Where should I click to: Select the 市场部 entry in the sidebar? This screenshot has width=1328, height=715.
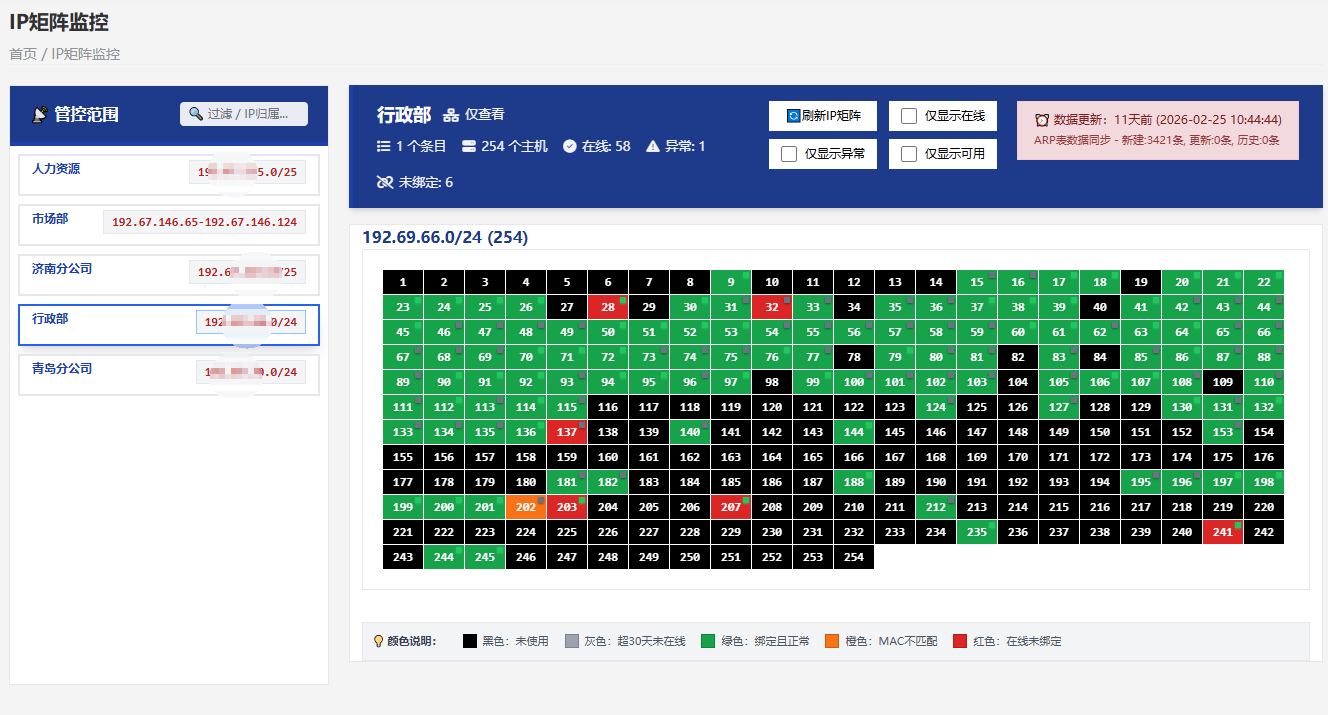point(52,217)
